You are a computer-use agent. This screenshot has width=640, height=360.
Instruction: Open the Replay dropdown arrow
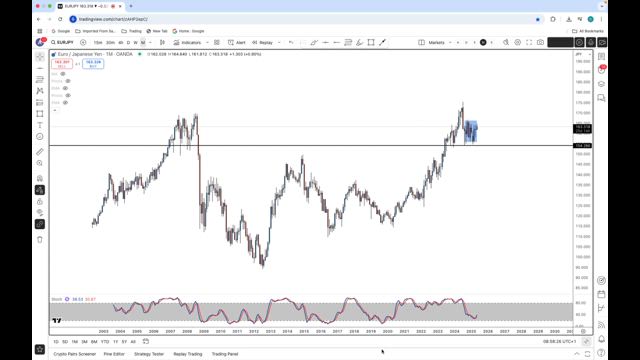click(279, 42)
